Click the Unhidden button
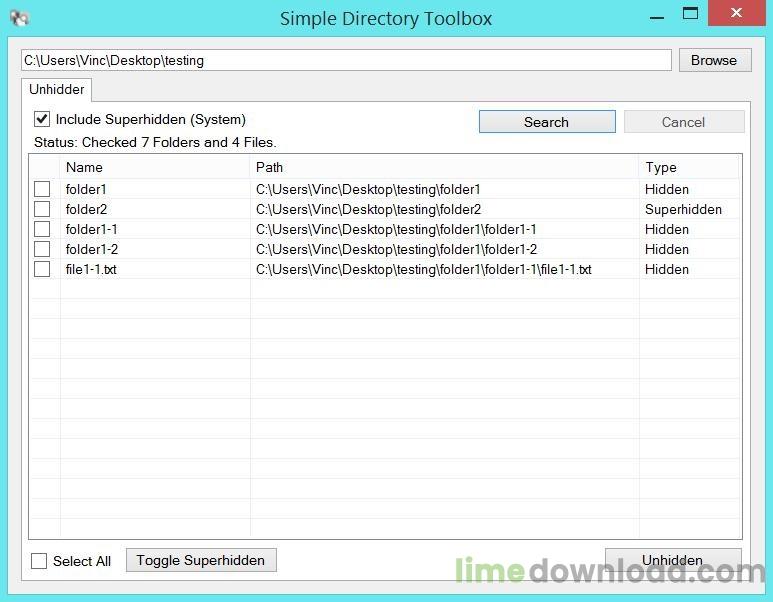Image resolution: width=773 pixels, height=602 pixels. 673,560
